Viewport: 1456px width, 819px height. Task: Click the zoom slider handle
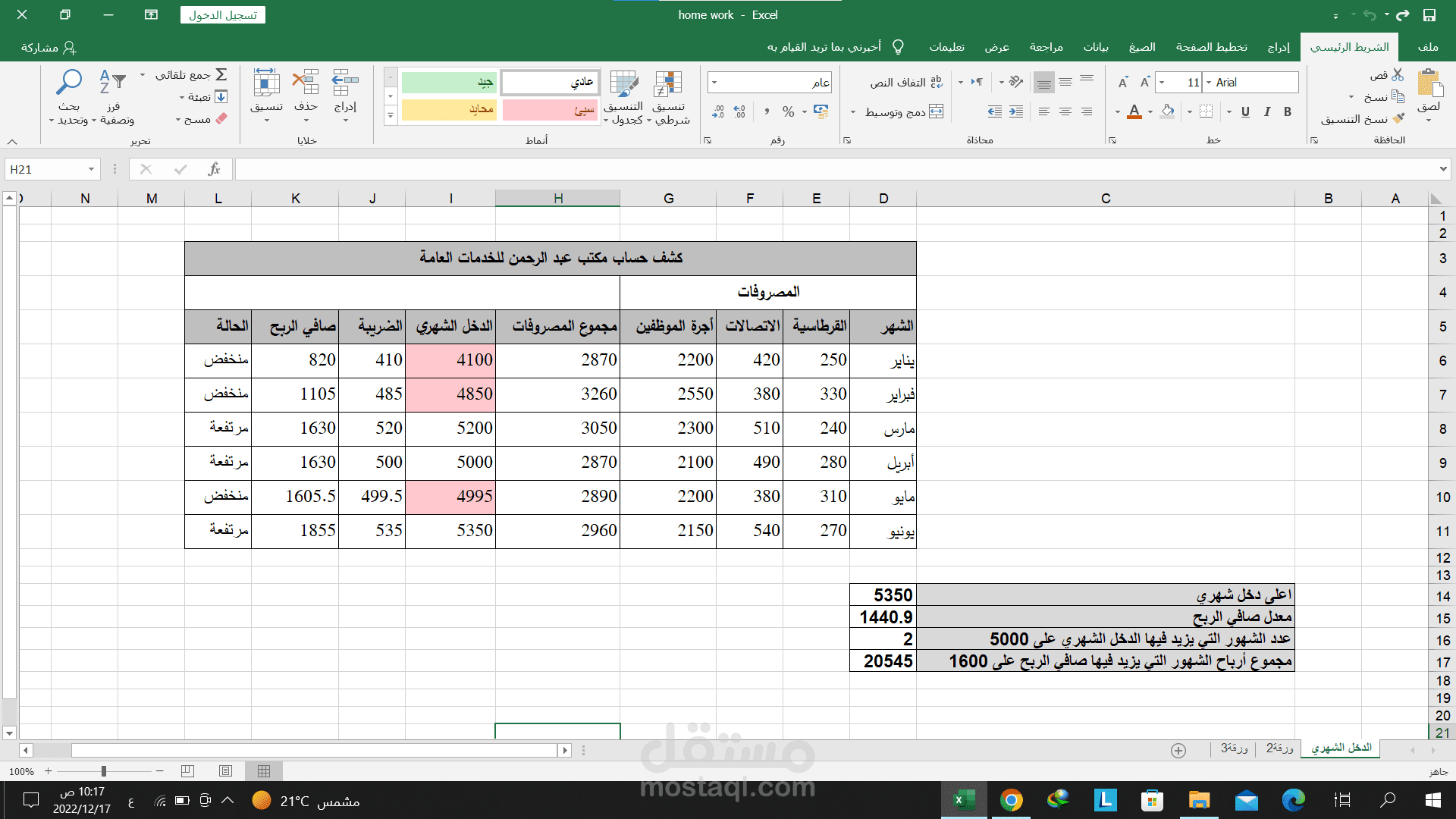[103, 771]
